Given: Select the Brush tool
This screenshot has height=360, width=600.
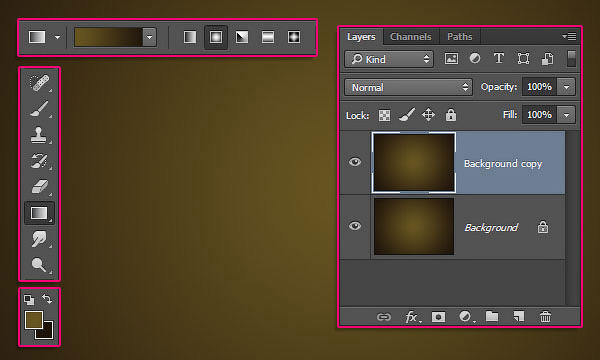Looking at the screenshot, I should point(39,109).
